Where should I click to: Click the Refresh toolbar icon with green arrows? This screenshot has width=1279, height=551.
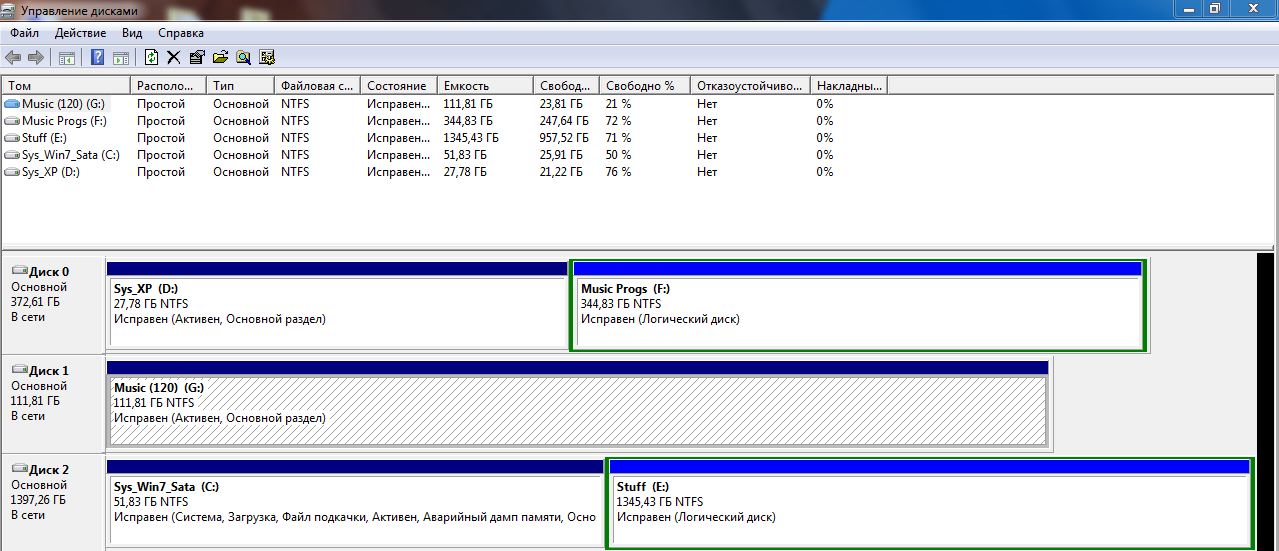151,57
